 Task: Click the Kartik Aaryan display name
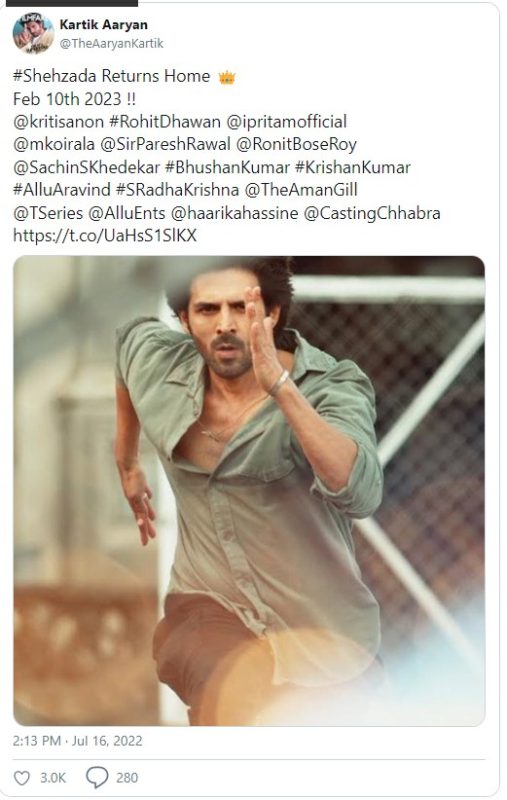(104, 24)
